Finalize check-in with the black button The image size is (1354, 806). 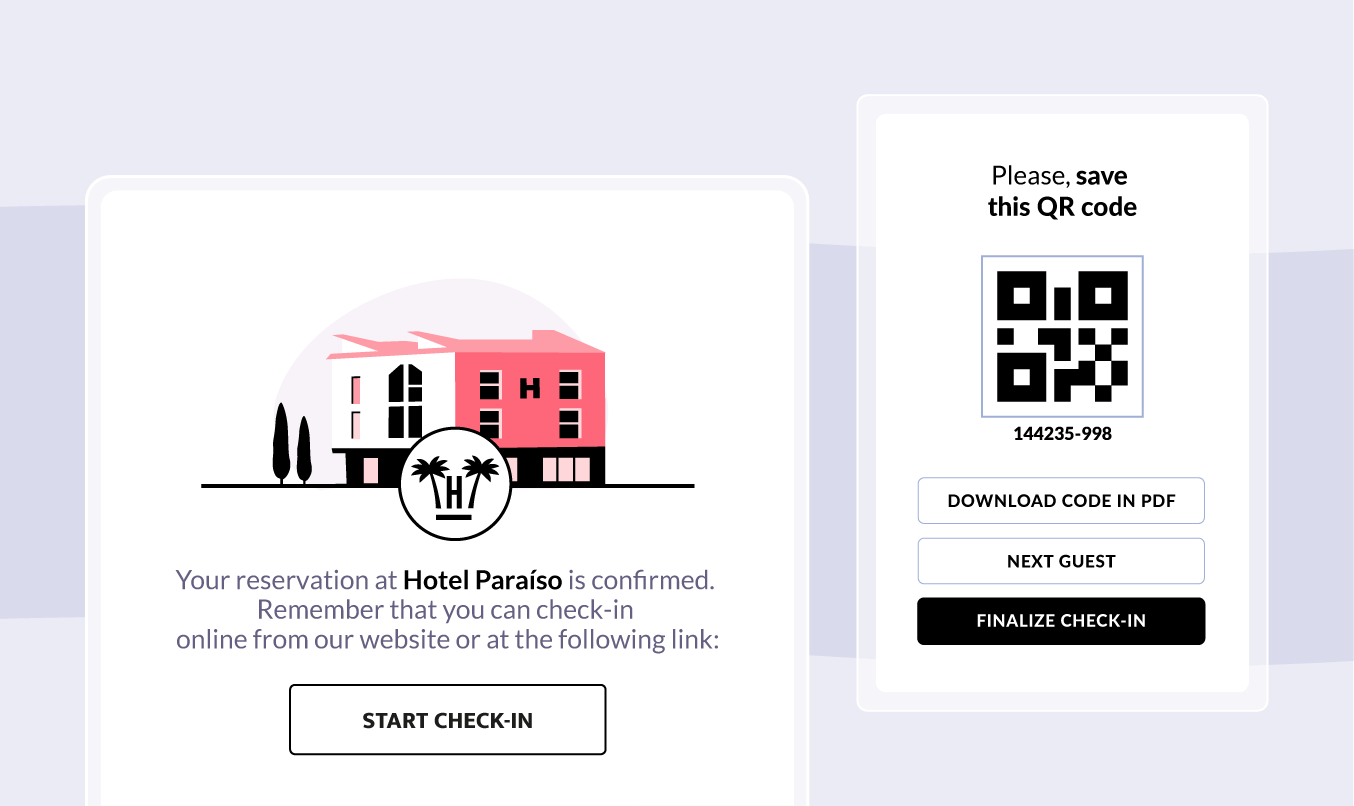[x=1061, y=621]
